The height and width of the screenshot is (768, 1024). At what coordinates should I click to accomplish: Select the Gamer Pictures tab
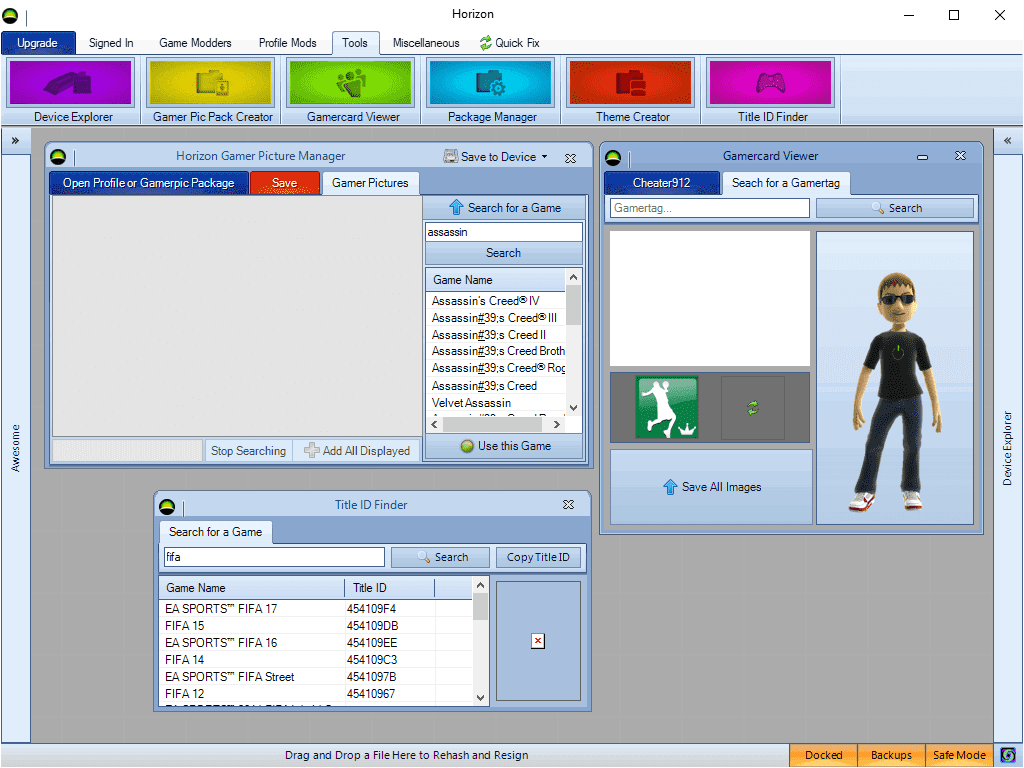370,184
